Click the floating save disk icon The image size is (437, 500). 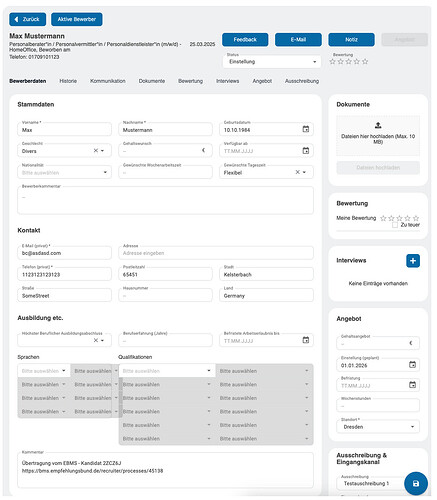point(416,483)
